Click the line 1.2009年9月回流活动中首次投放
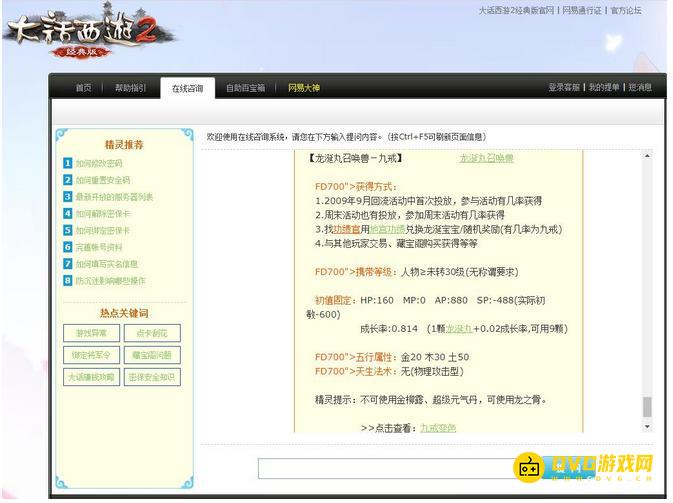Screen dimensions: 673x503 click(428, 201)
